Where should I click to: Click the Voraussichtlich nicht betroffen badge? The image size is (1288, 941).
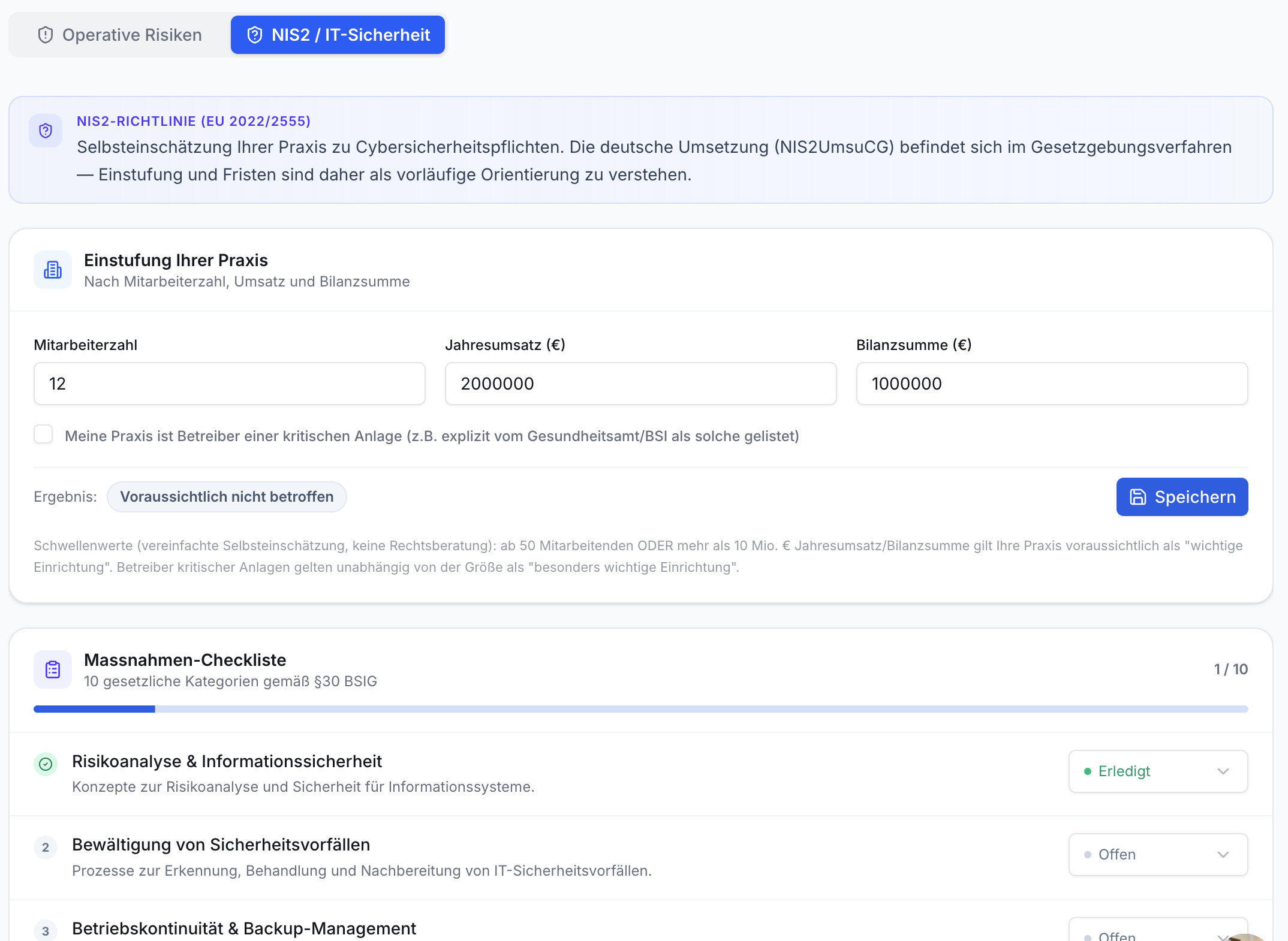(227, 497)
